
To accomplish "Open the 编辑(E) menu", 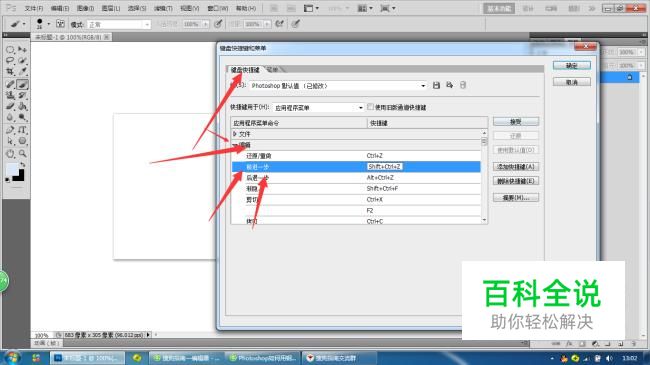I will [60, 8].
